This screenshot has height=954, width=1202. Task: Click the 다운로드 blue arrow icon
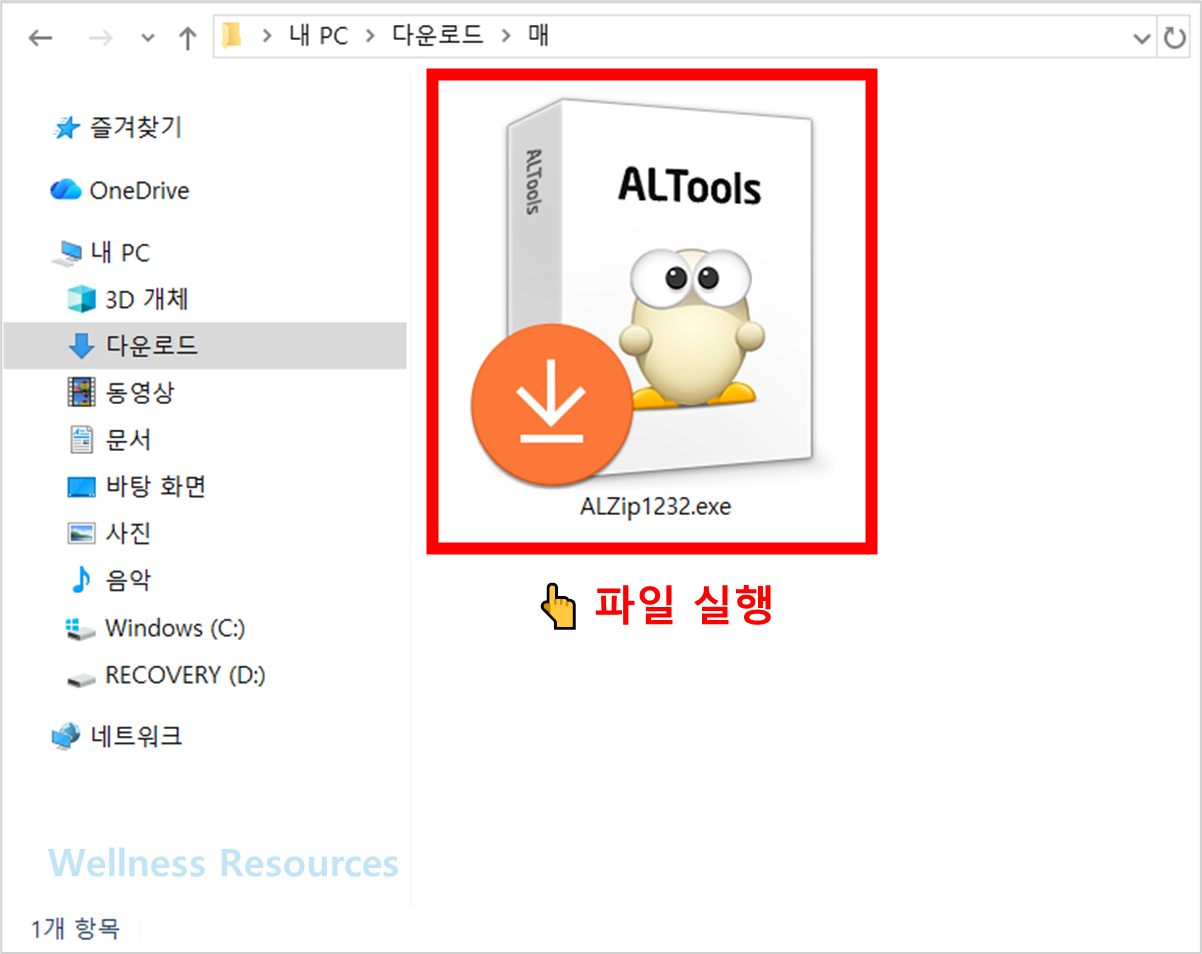(81, 346)
